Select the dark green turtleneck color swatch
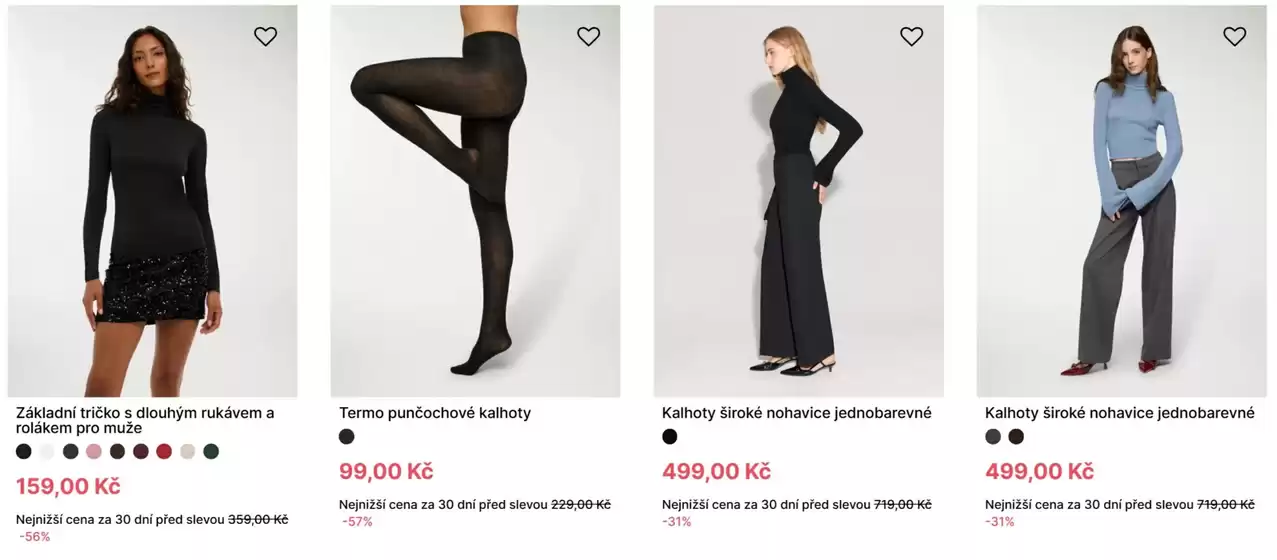This screenshot has width=1277, height=560. (x=211, y=451)
